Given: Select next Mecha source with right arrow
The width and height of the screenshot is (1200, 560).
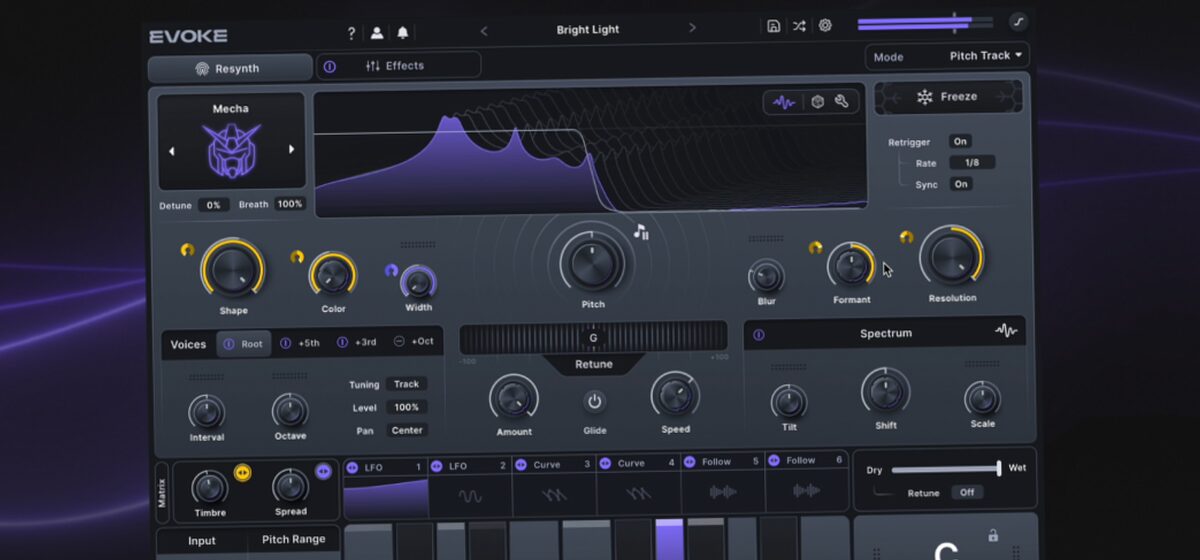Looking at the screenshot, I should (x=292, y=149).
